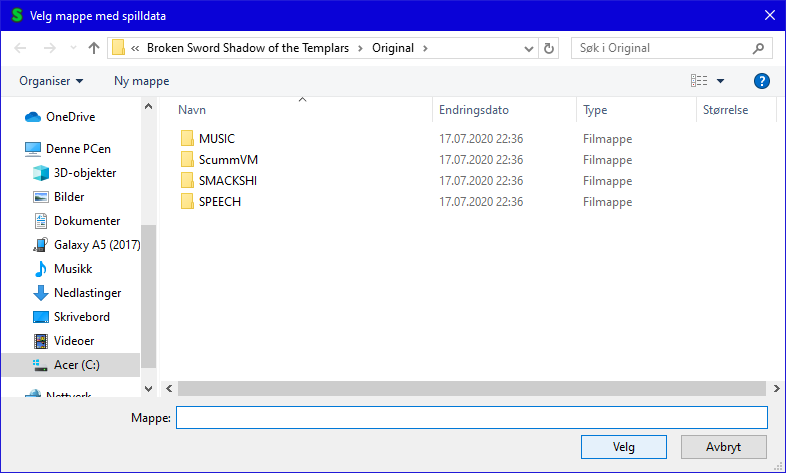This screenshot has width=786, height=473.
Task: Go up one folder level
Action: 94,48
